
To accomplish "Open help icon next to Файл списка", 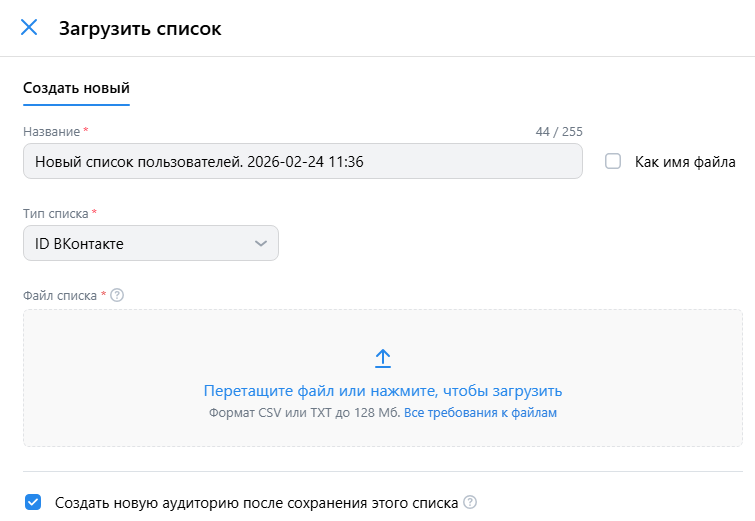I will coord(117,295).
